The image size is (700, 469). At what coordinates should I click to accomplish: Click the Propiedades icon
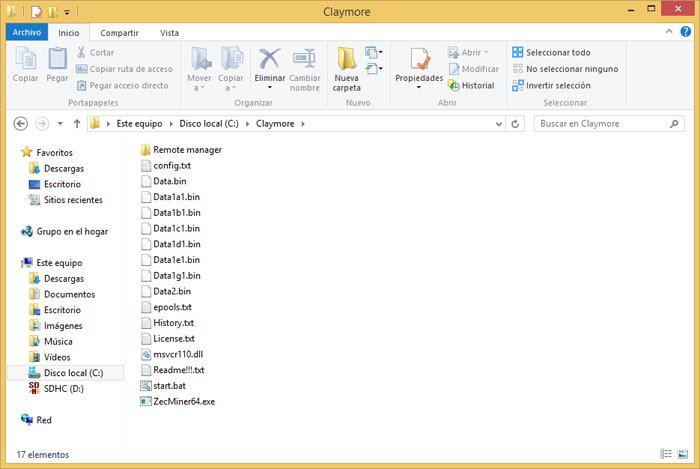(x=419, y=58)
